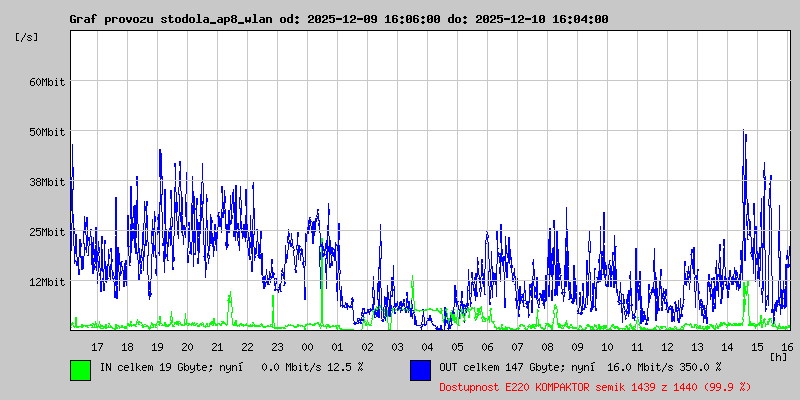
Task: Click the '10' hour tick label
Action: [607, 347]
